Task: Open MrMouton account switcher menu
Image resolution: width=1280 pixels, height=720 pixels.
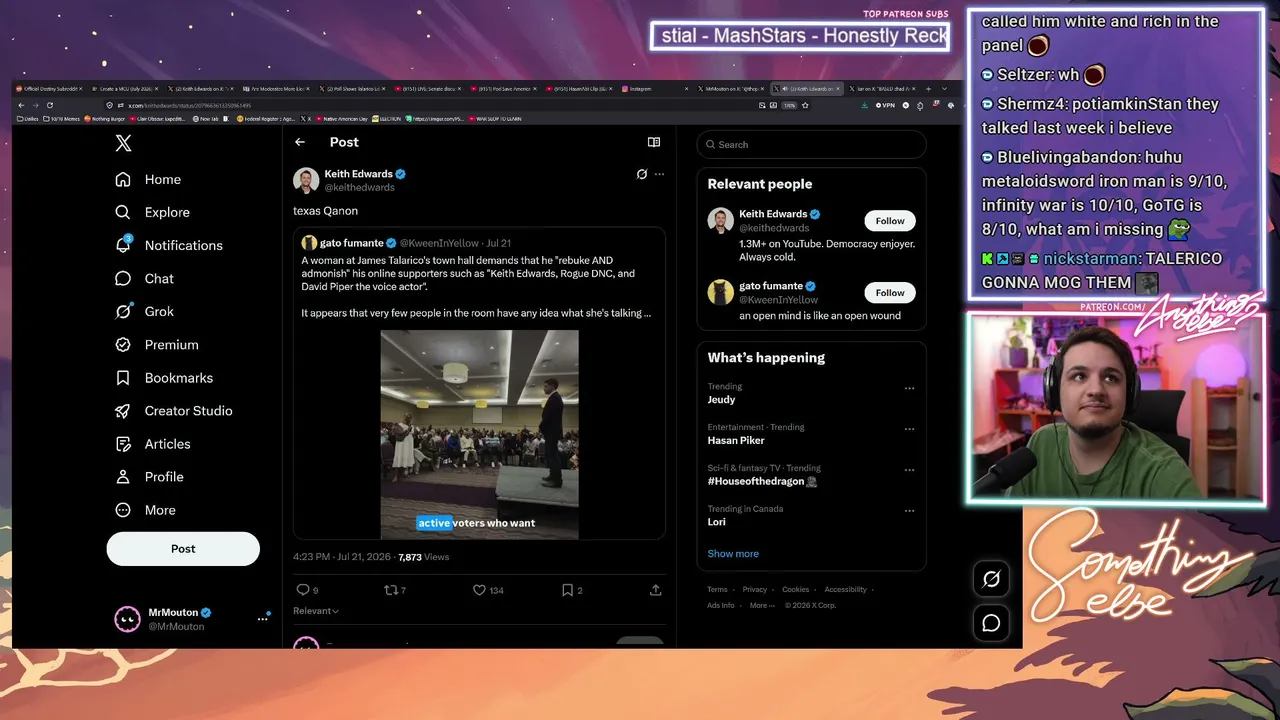Action: [263, 619]
